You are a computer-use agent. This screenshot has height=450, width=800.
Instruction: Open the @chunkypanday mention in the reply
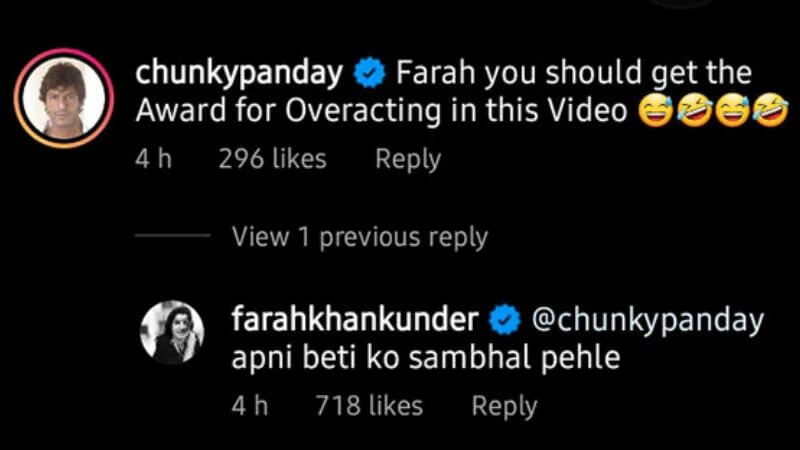click(x=645, y=320)
